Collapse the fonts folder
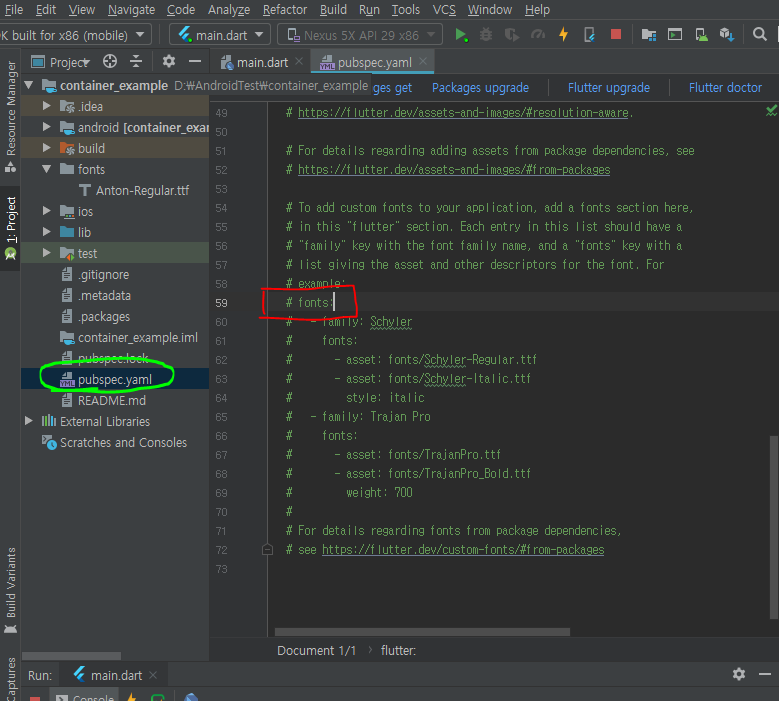 click(47, 169)
